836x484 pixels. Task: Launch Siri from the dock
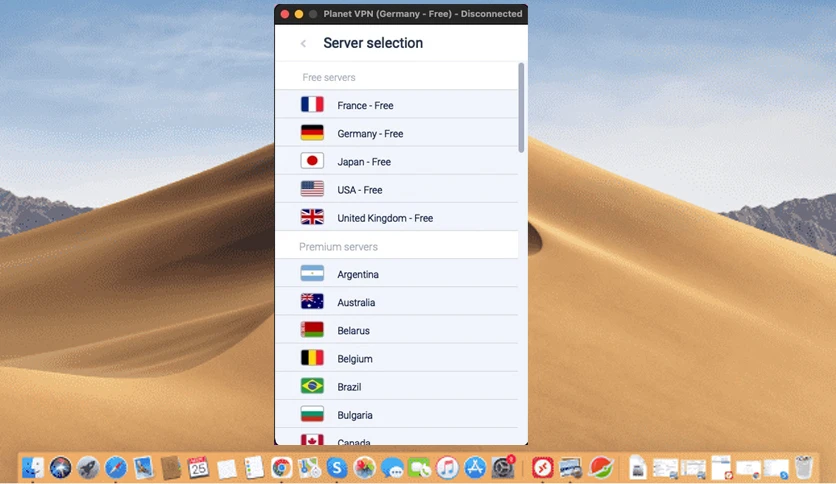[x=60, y=468]
